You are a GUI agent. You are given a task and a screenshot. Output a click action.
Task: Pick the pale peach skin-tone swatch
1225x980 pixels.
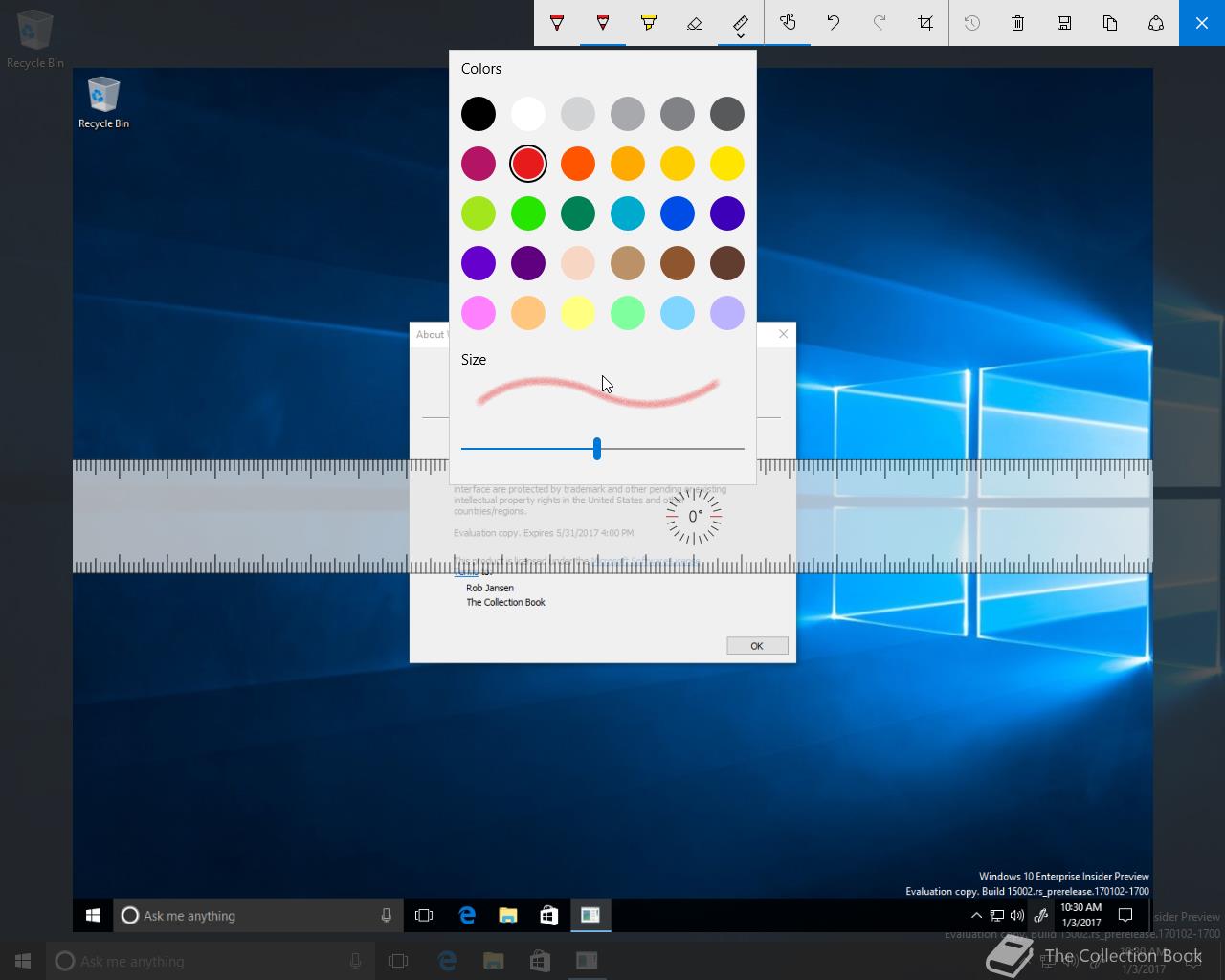coord(578,263)
